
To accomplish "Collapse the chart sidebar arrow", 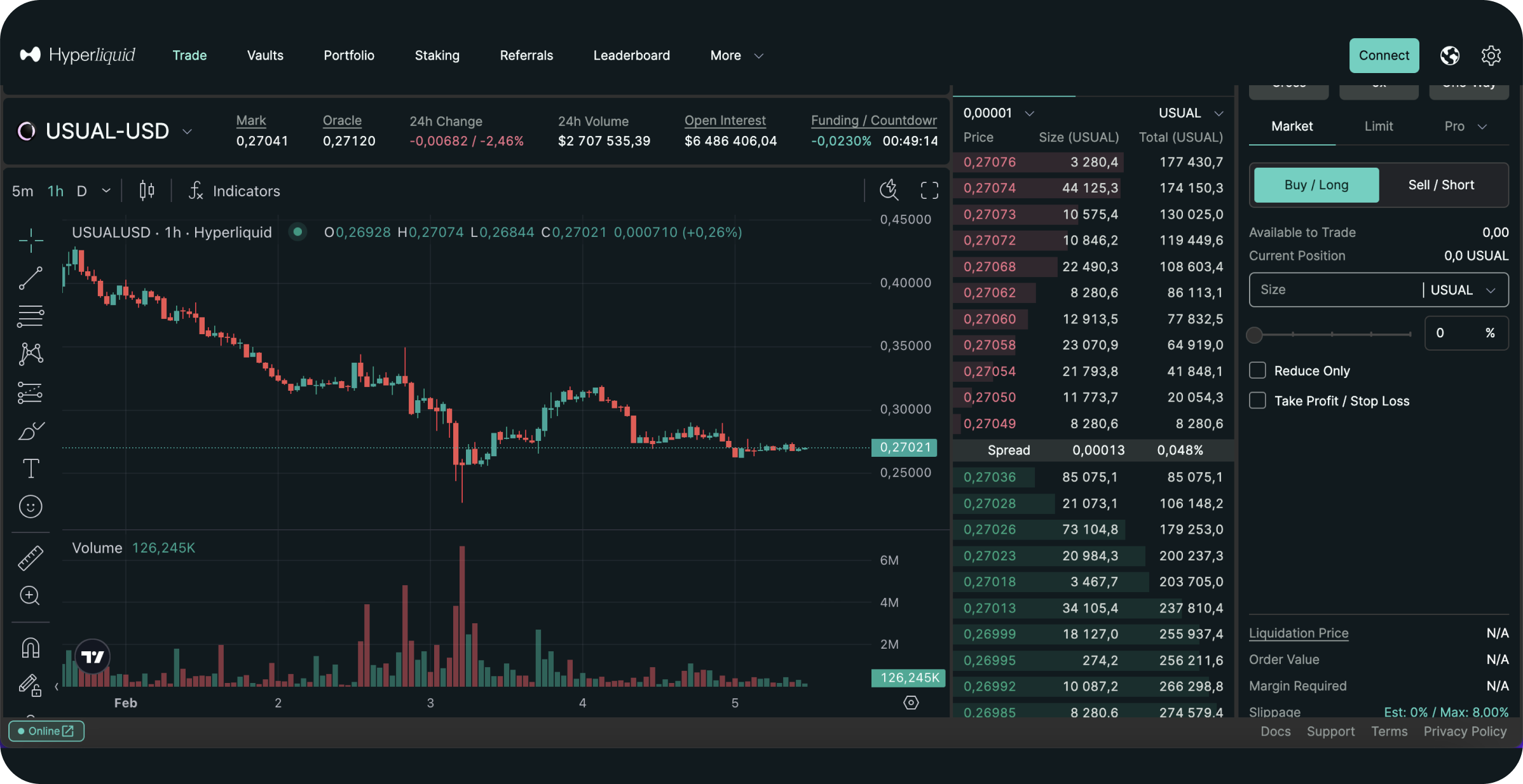I will point(57,686).
